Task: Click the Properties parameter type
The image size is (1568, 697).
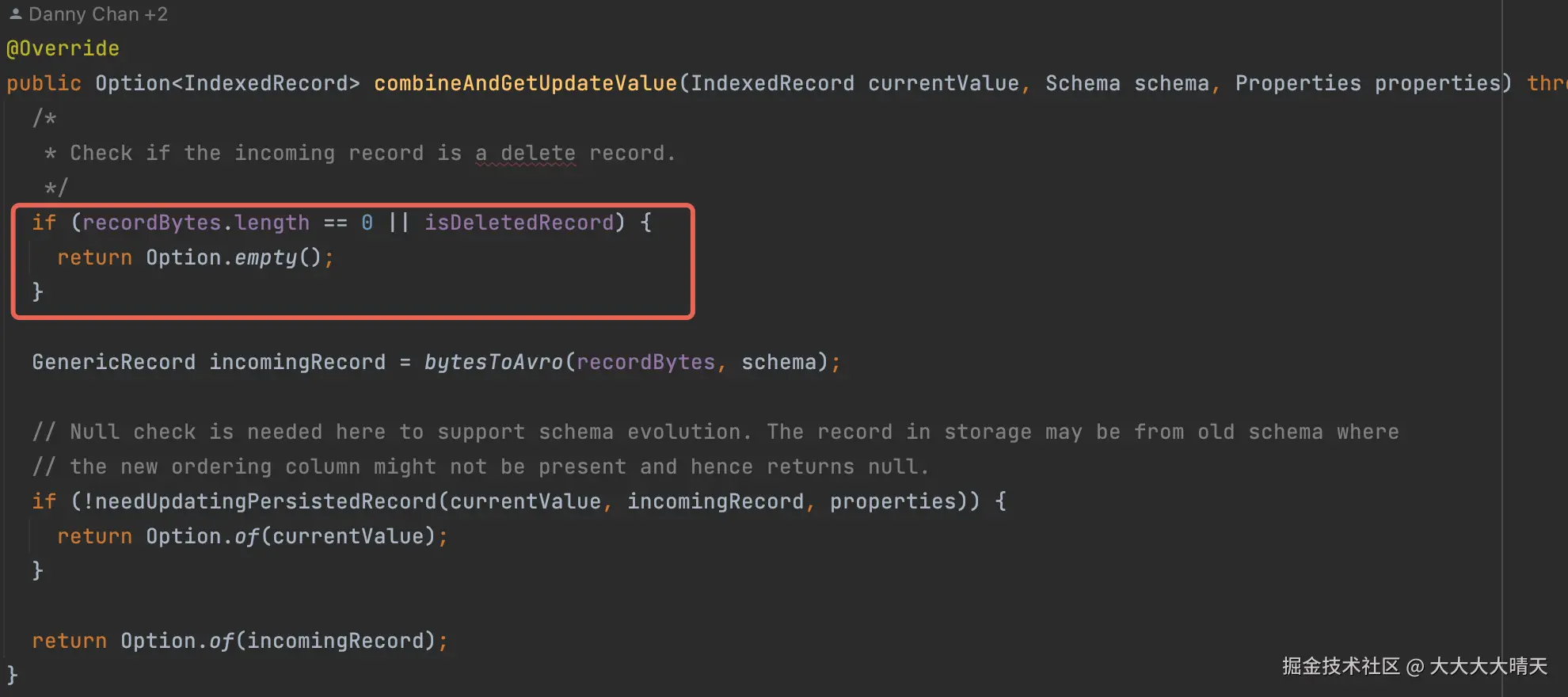Action: click(1298, 83)
